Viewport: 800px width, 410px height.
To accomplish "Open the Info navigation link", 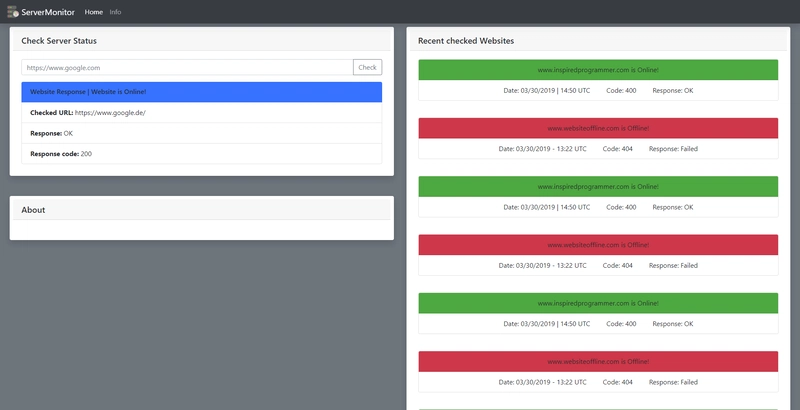I will [116, 12].
